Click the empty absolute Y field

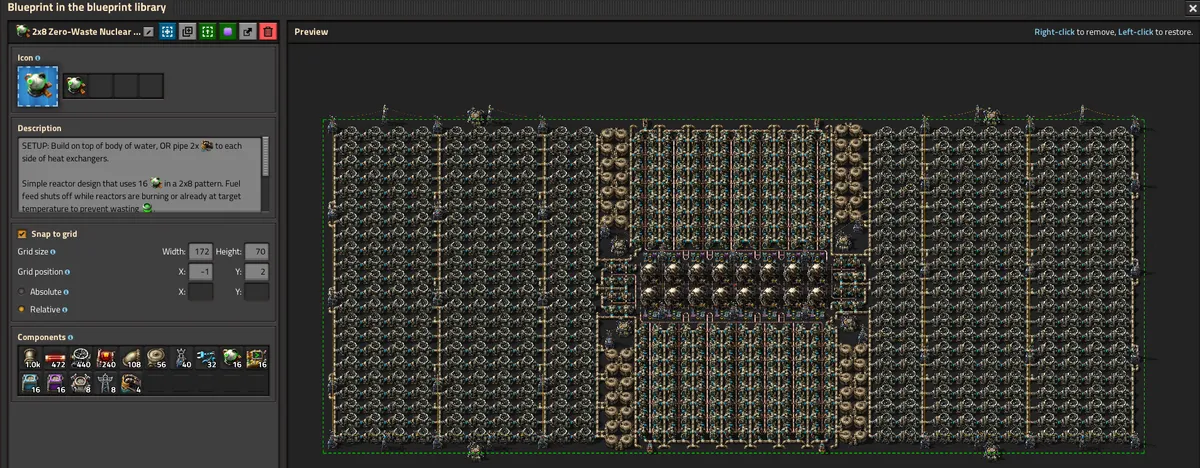[256, 291]
